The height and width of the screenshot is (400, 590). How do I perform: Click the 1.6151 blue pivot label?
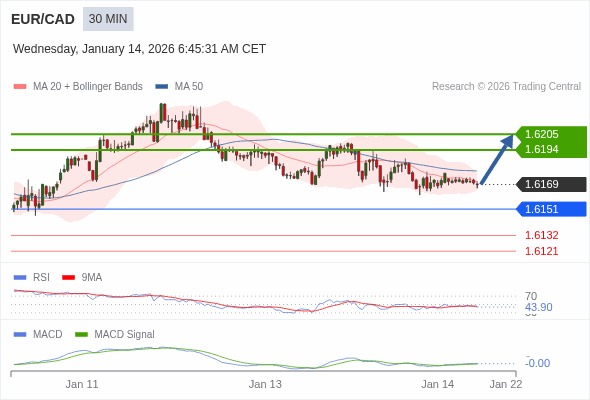pyautogui.click(x=551, y=209)
